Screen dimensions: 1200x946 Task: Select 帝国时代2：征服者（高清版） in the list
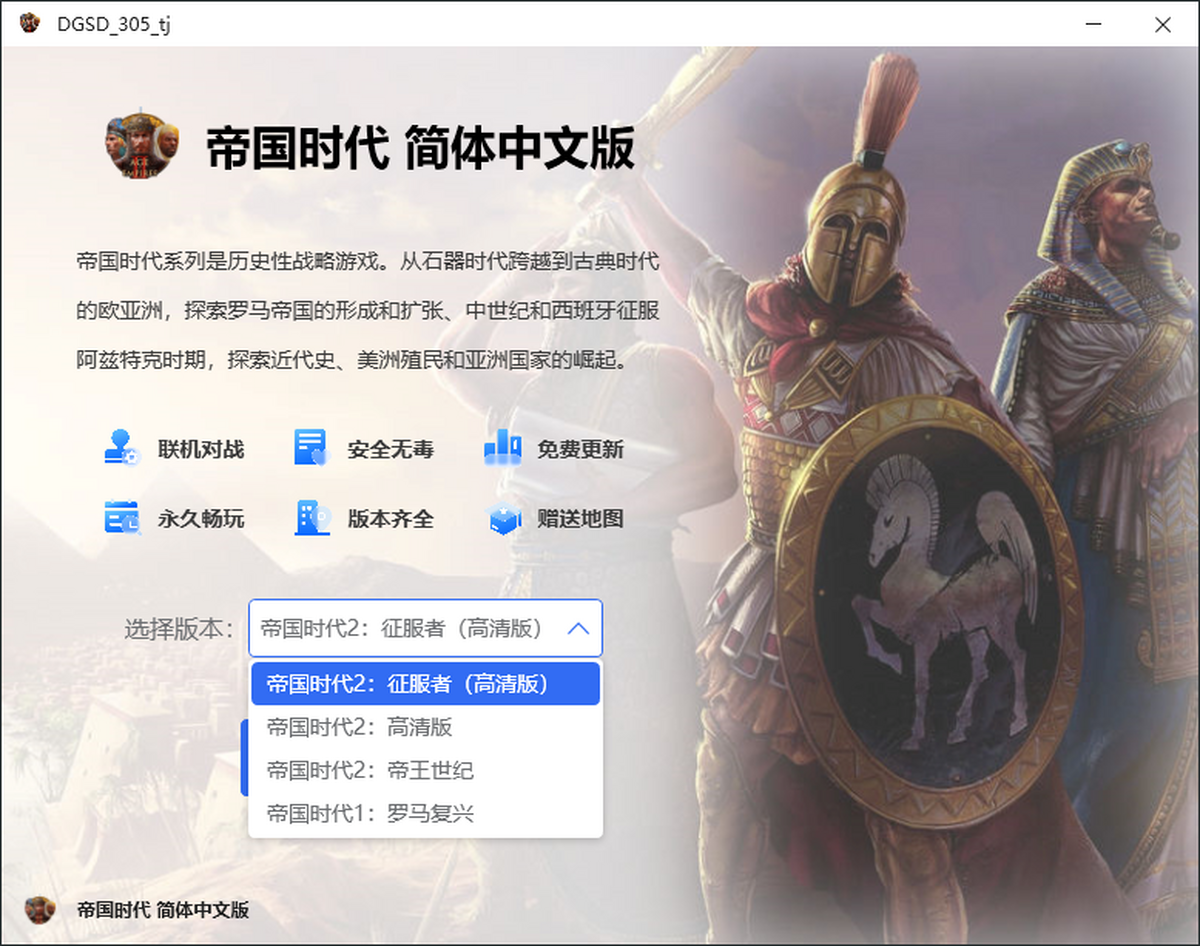[x=425, y=683]
